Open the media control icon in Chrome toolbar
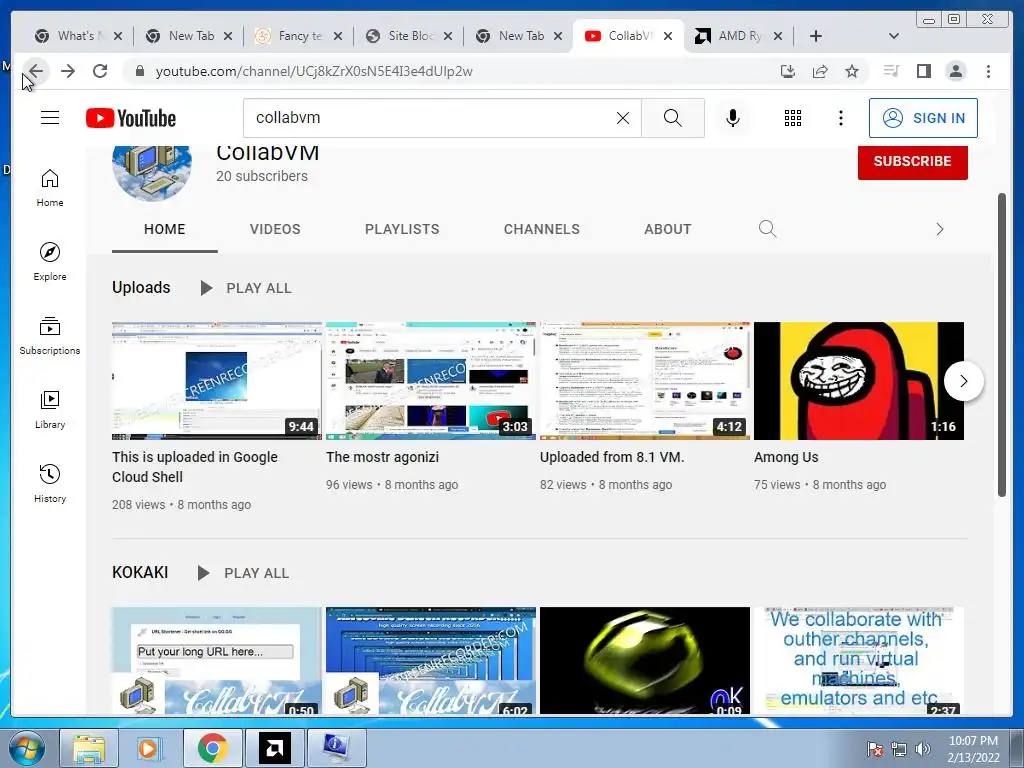Screen dimensions: 1024x768 click(x=891, y=71)
